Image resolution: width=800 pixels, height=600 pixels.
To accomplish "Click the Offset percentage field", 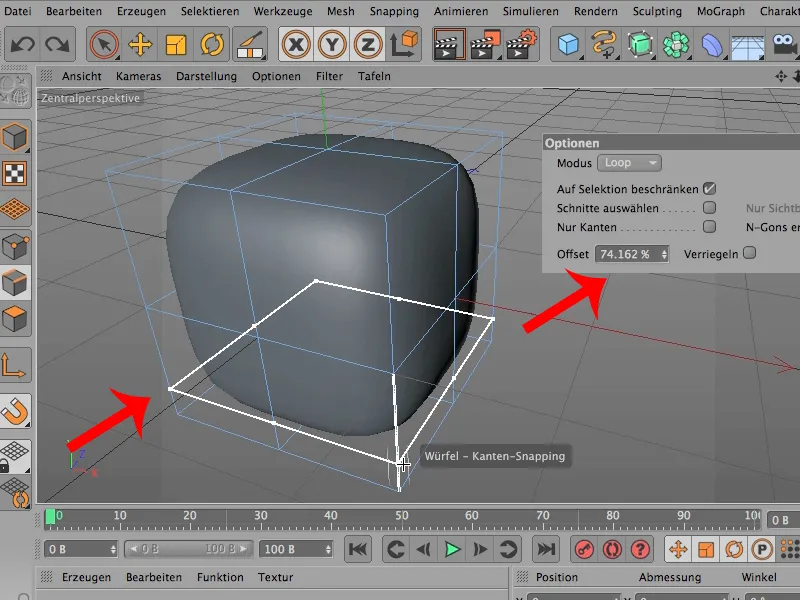I will [632, 254].
